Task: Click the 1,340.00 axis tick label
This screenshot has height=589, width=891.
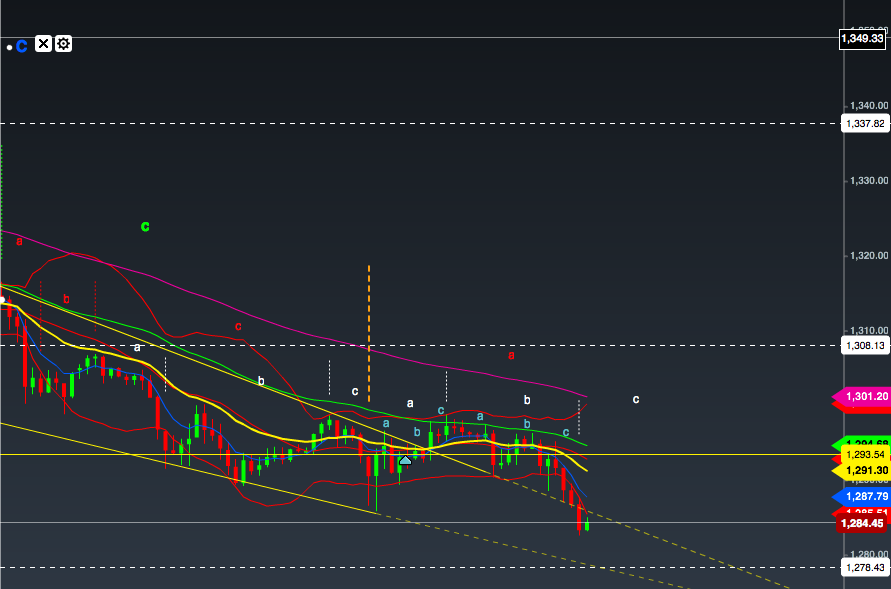Action: (x=869, y=106)
